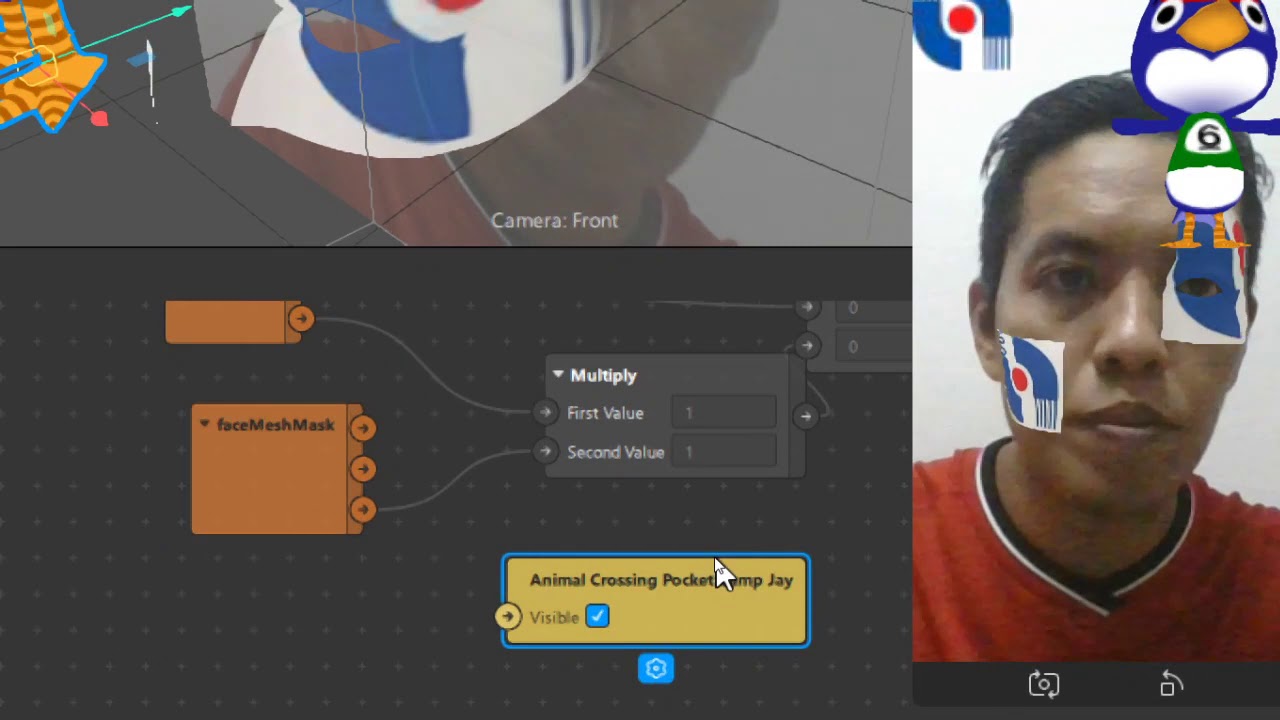
Task: Click faceMeshMask's third output port
Action: pyautogui.click(x=362, y=510)
